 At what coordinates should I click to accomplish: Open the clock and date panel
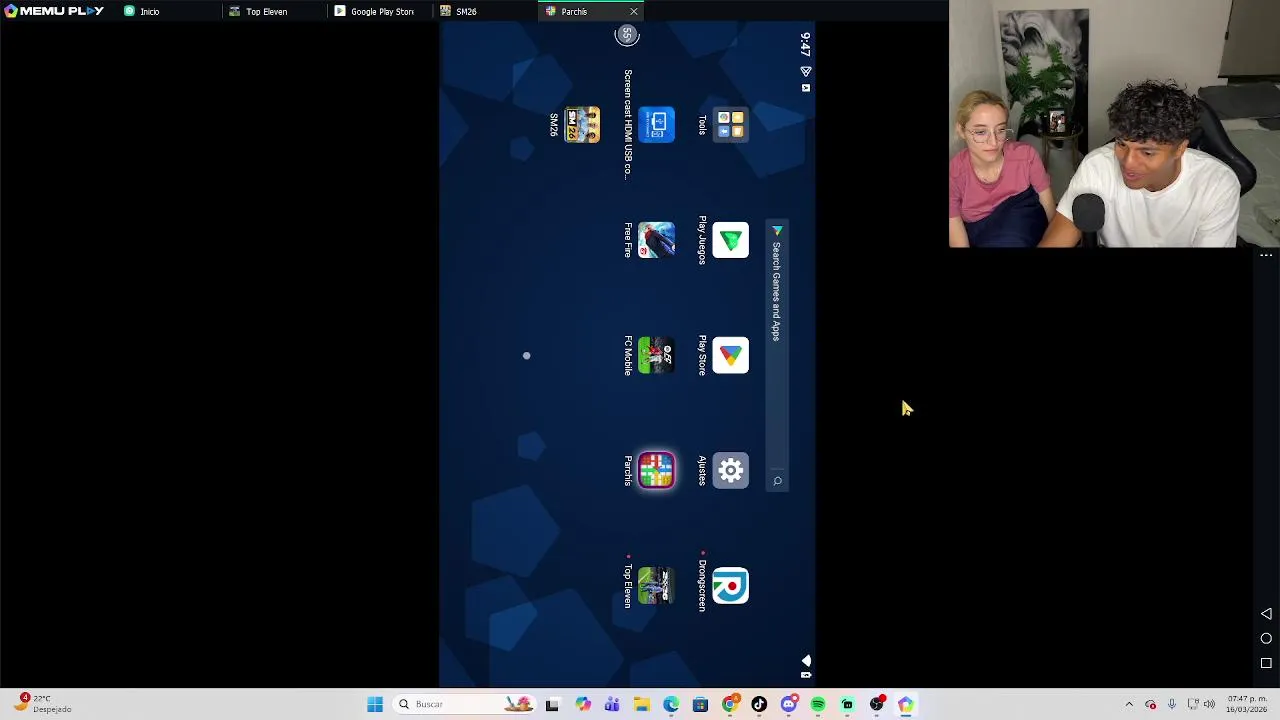(1248, 704)
